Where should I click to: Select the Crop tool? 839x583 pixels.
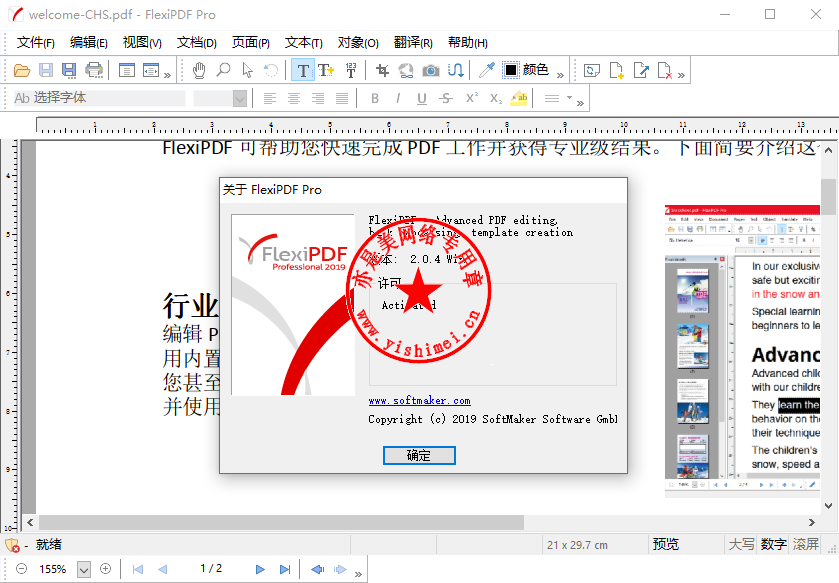click(x=382, y=70)
